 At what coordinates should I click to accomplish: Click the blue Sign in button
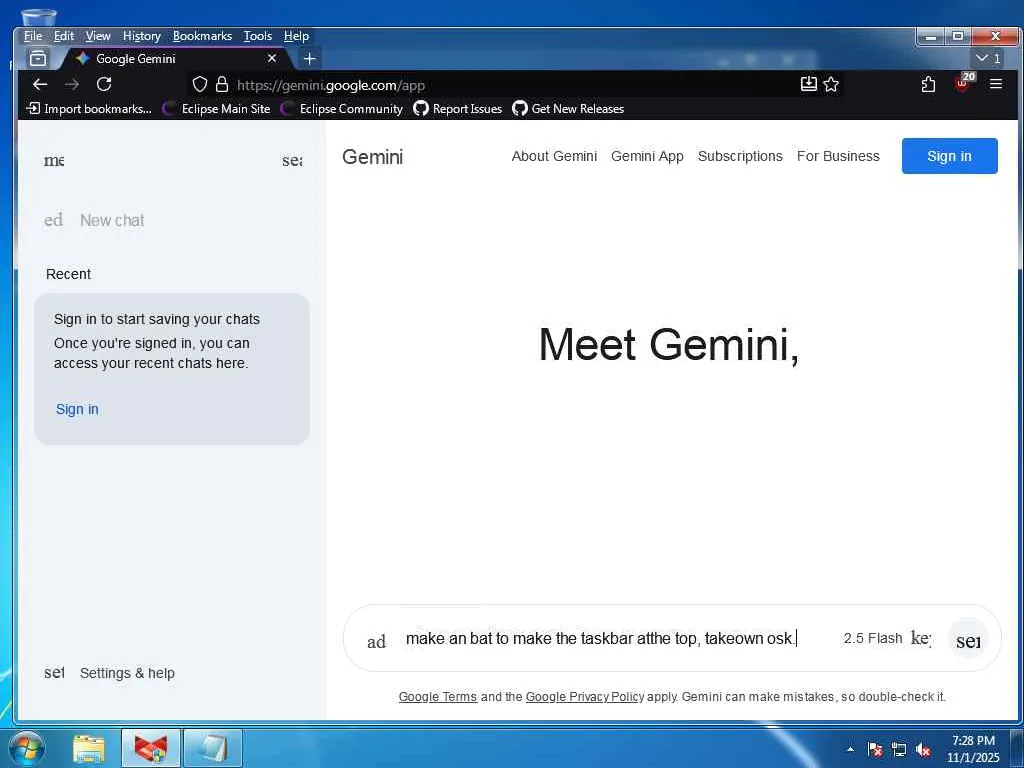pyautogui.click(x=949, y=156)
